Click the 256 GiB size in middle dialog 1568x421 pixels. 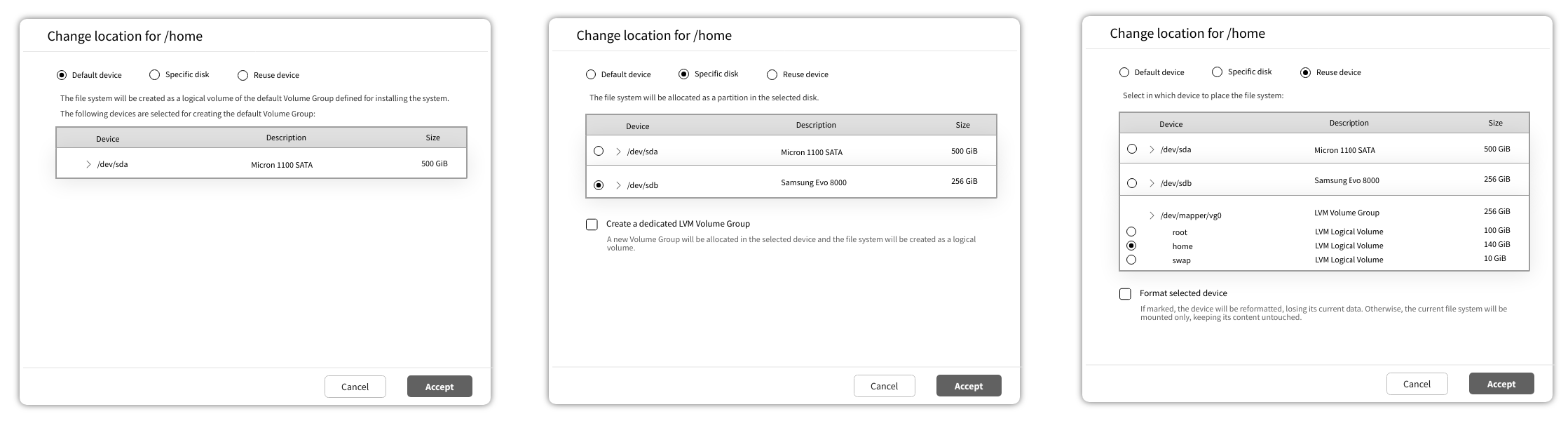tap(964, 181)
